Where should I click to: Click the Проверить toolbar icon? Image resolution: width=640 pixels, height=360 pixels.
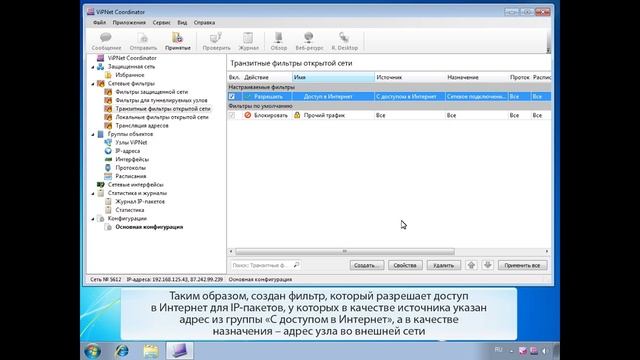216,41
